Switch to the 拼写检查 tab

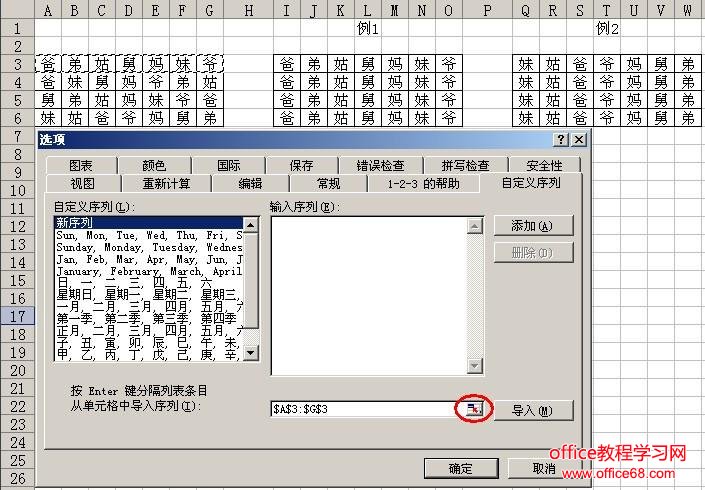[465, 165]
